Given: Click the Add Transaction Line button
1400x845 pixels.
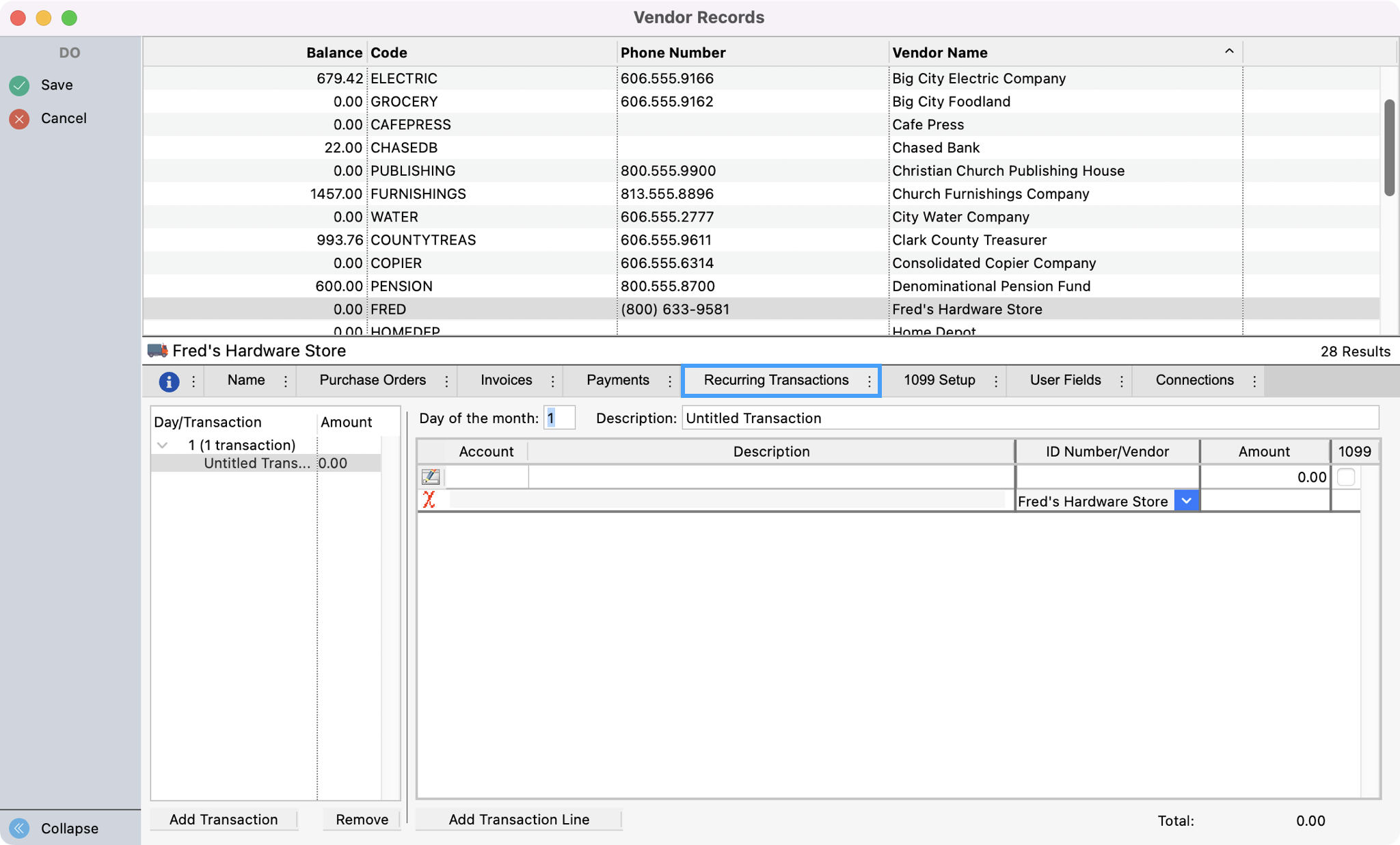Looking at the screenshot, I should (519, 819).
